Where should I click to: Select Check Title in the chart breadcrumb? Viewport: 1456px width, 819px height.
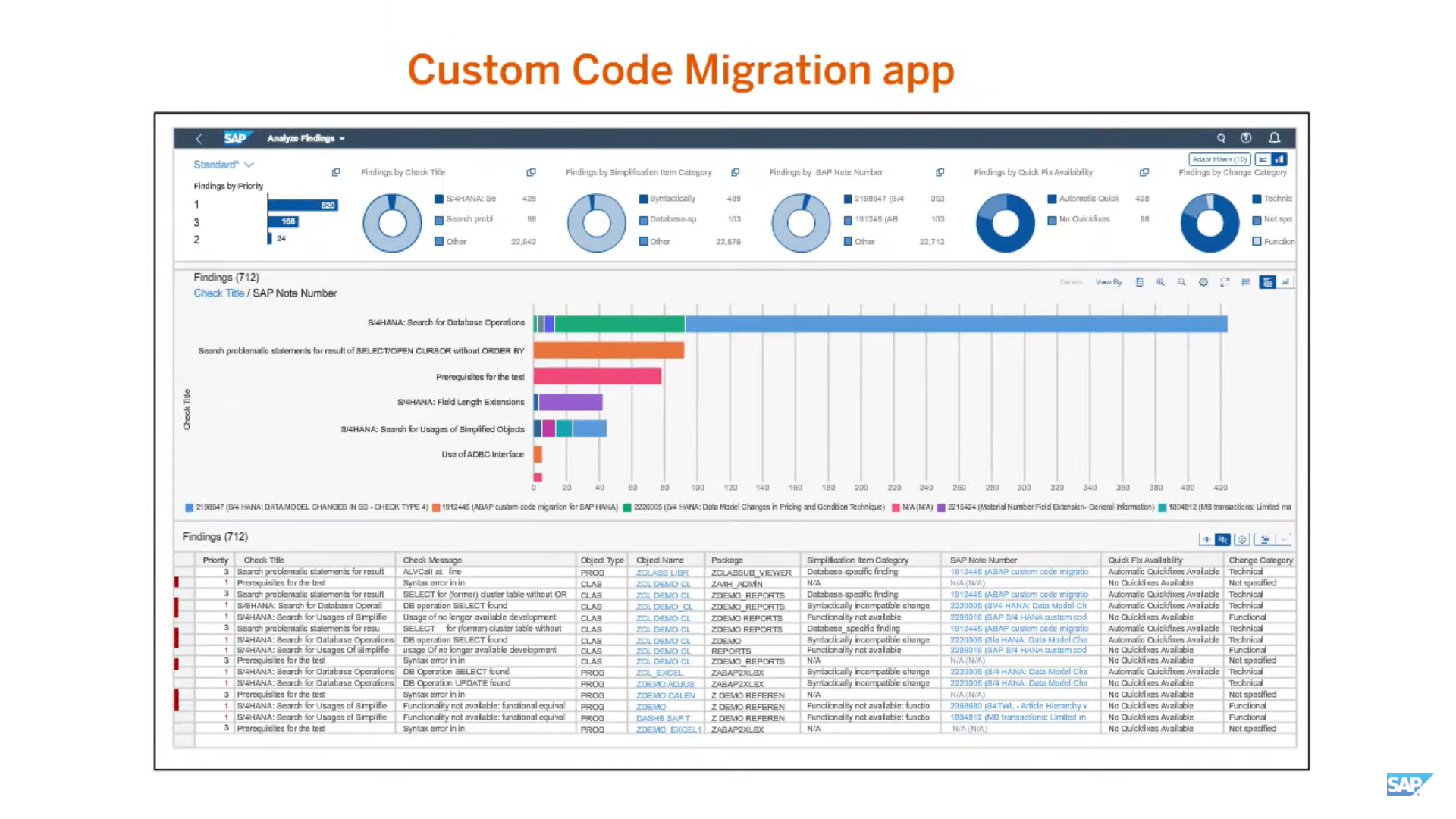[x=218, y=293]
